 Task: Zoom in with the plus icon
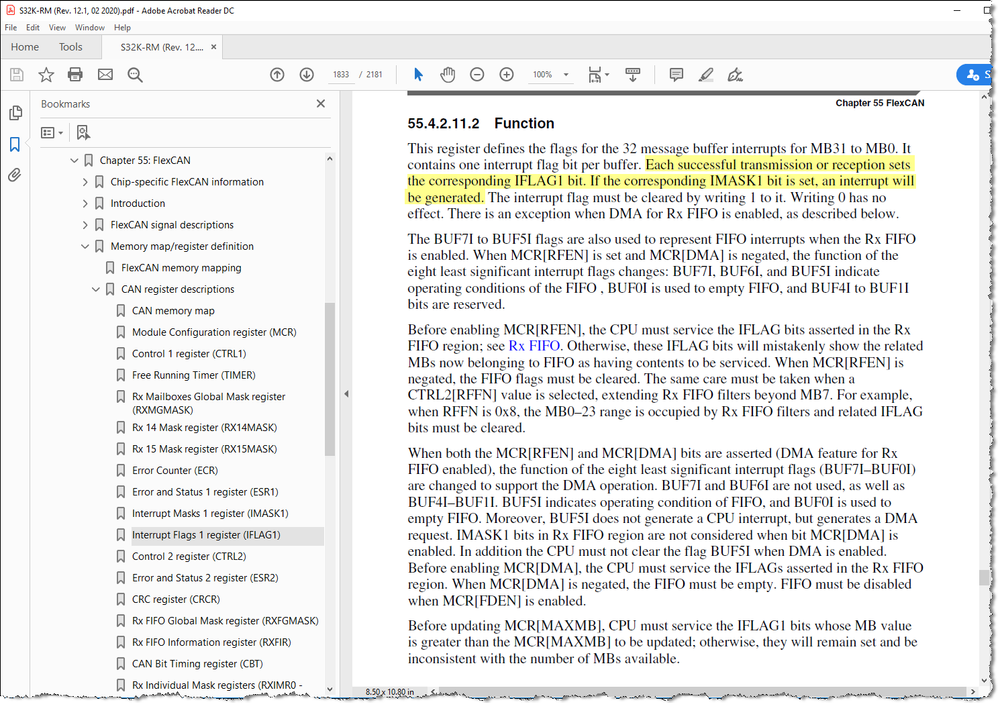(507, 74)
